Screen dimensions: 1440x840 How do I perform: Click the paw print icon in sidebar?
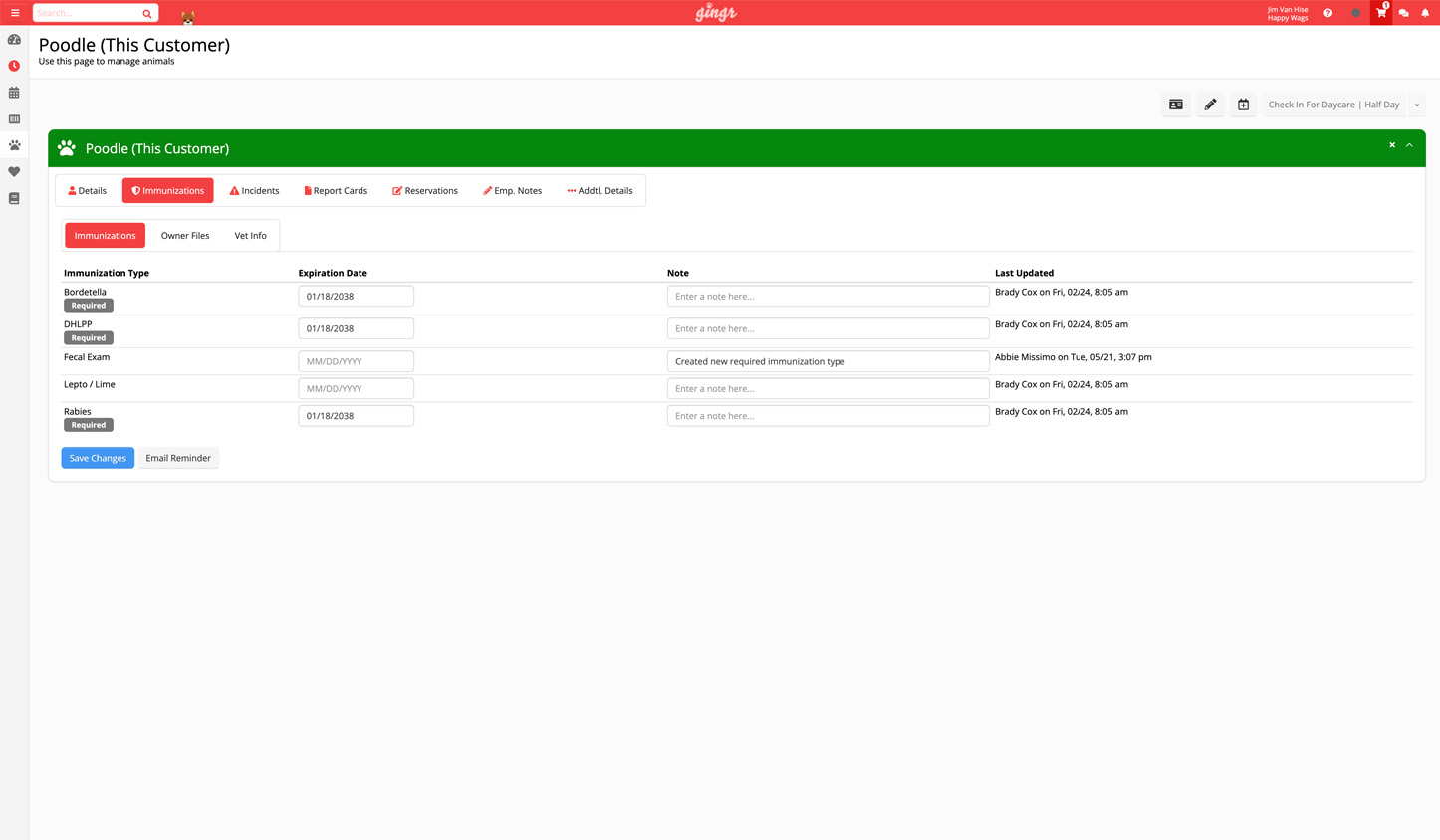click(14, 145)
